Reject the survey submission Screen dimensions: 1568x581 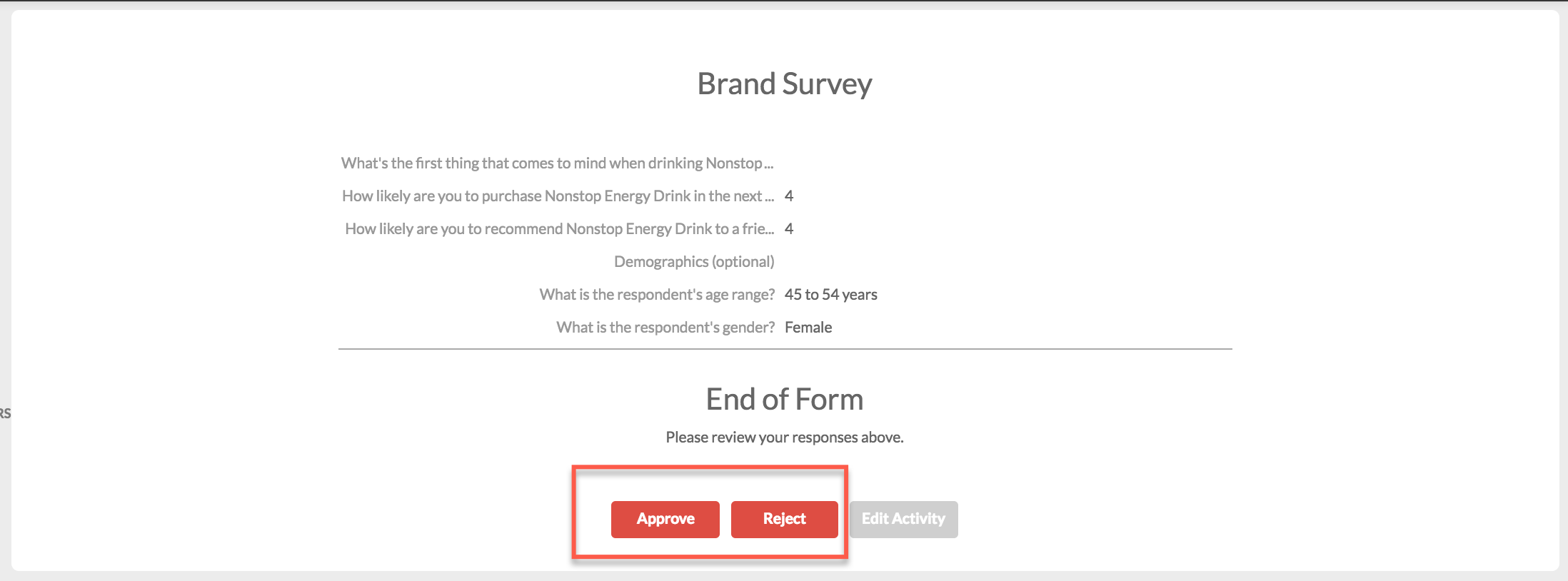point(784,519)
